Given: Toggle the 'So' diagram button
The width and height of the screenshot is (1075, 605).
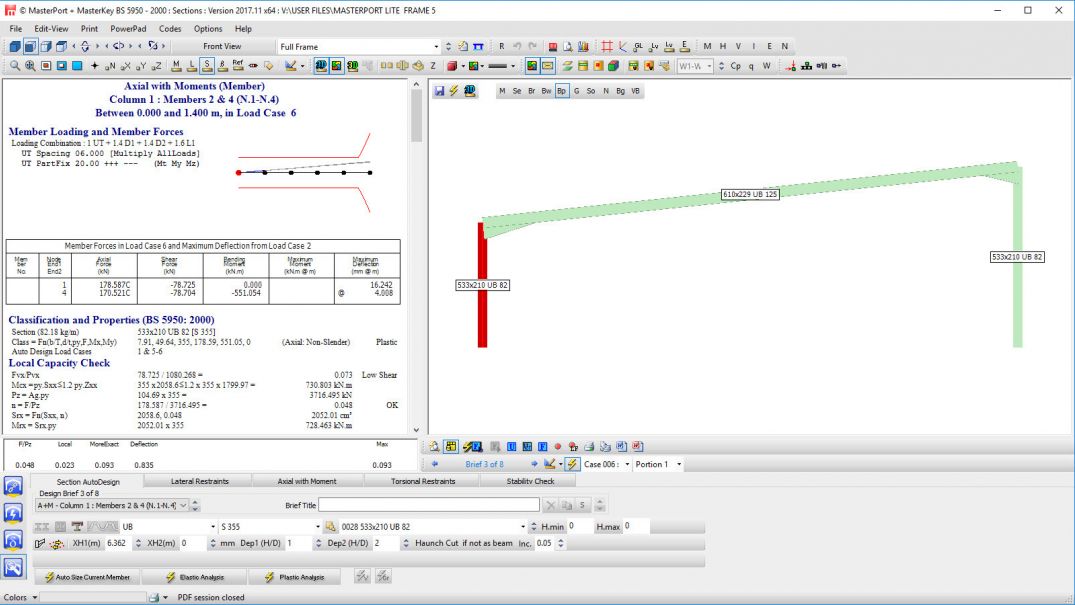Looking at the screenshot, I should 591,91.
